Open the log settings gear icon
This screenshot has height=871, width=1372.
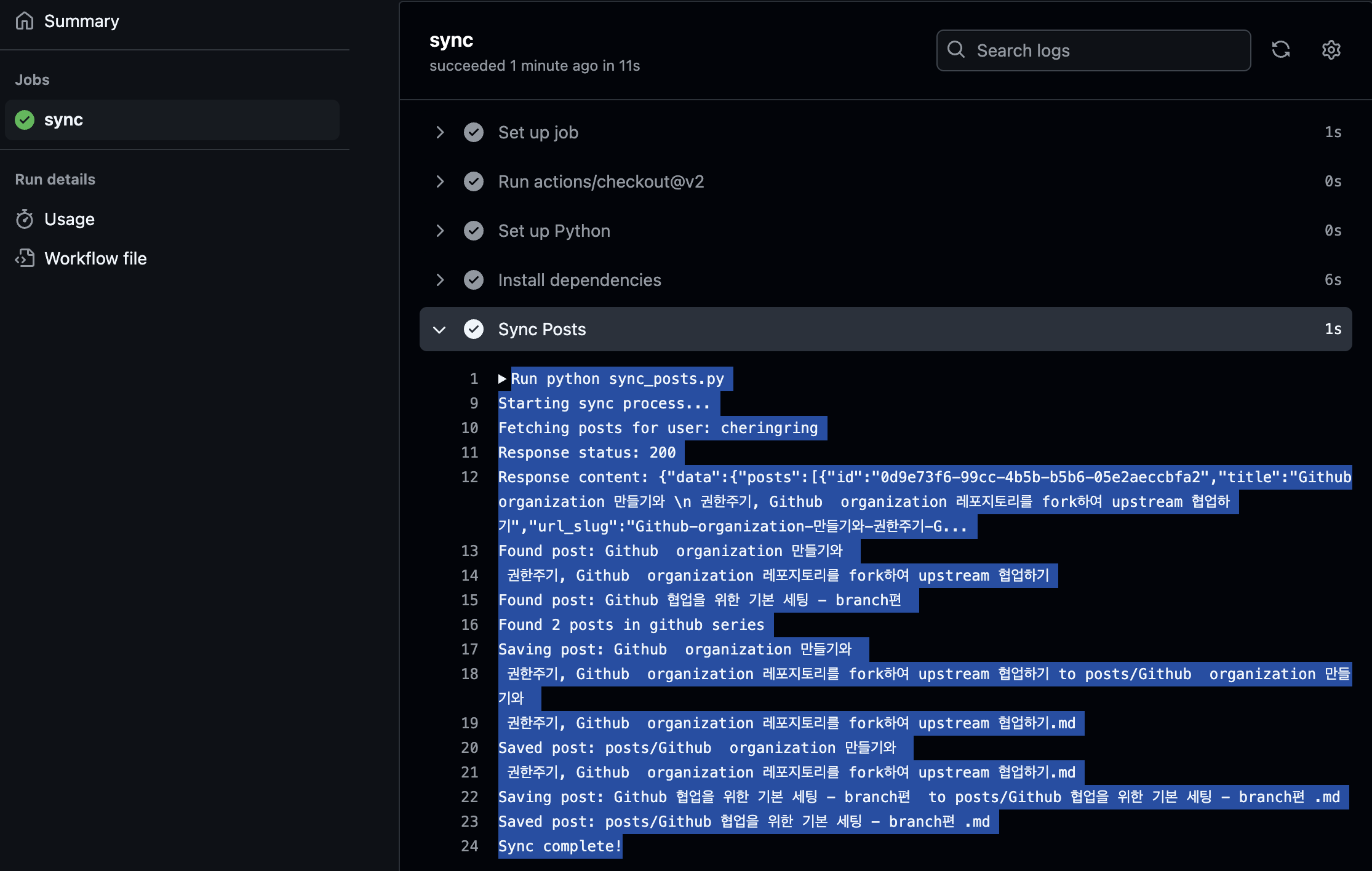click(1331, 50)
